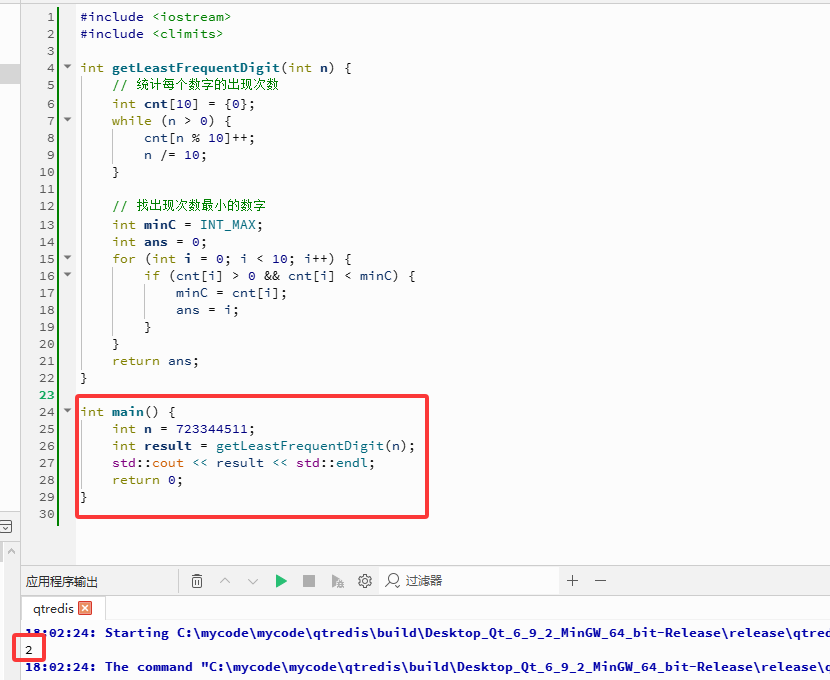This screenshot has width=830, height=680.
Task: Click the left sidebar dropdown icon
Action: (6, 527)
